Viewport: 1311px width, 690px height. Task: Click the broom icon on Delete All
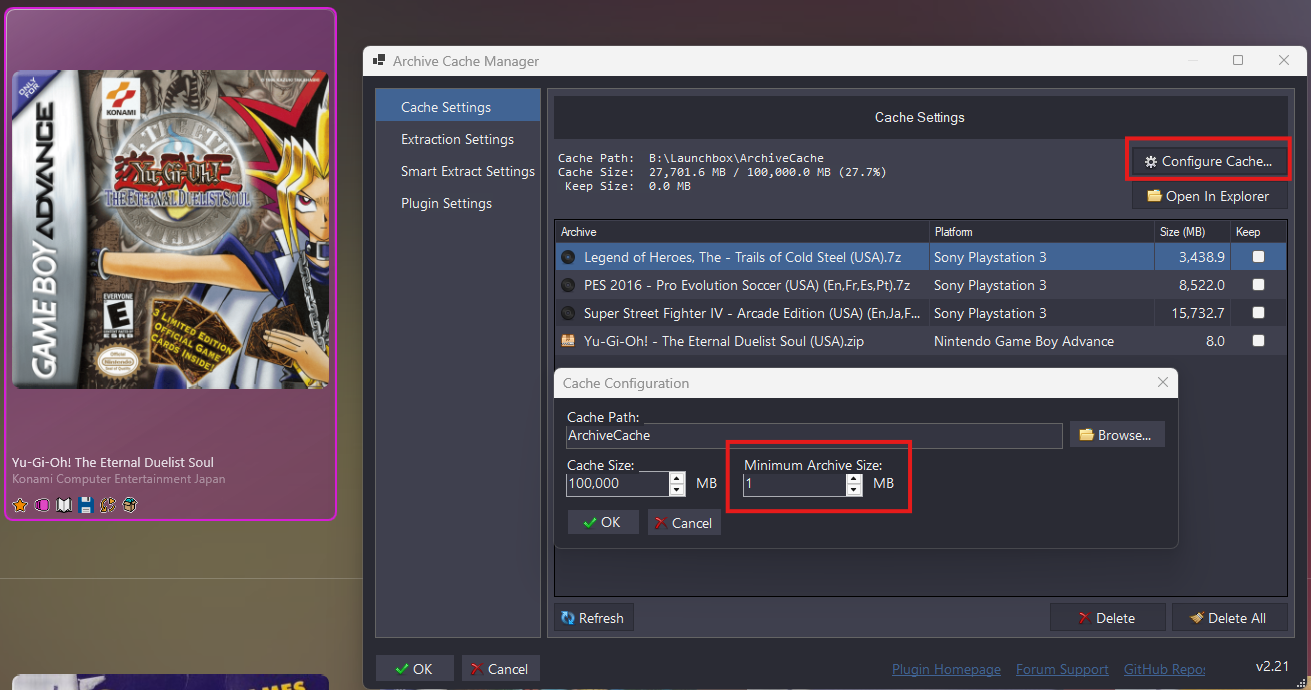pos(1197,618)
